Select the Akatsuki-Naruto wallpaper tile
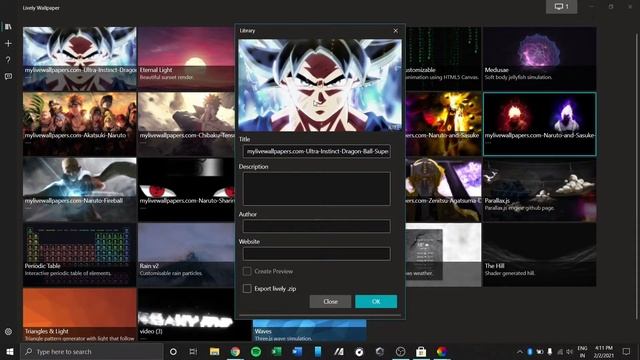640x360 pixels. click(x=80, y=124)
